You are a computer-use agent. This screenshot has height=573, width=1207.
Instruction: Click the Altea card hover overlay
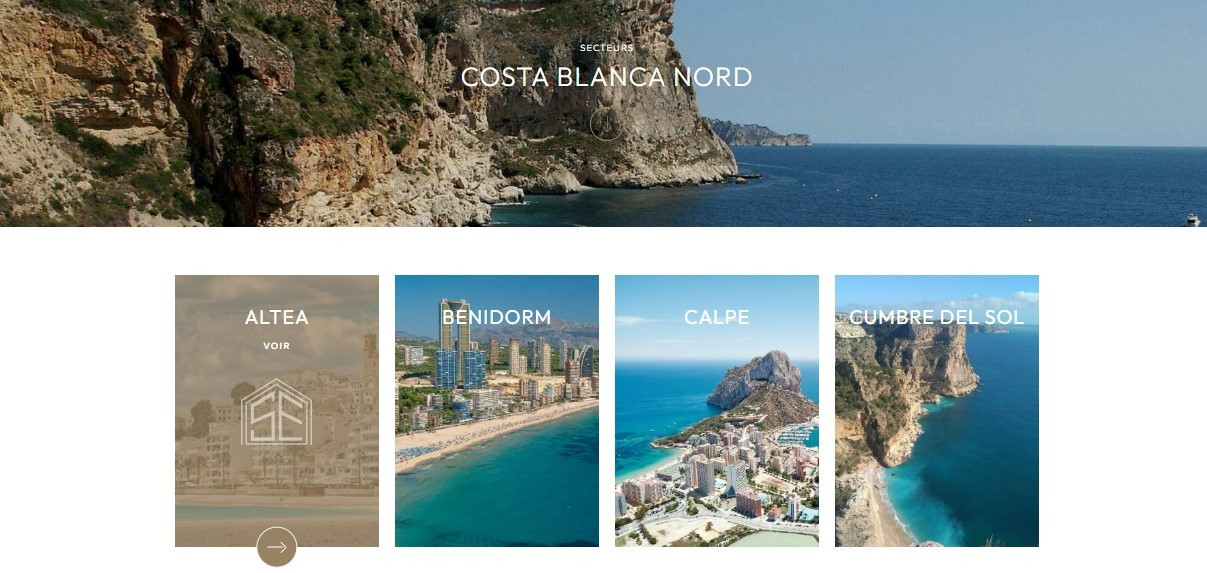(x=277, y=411)
